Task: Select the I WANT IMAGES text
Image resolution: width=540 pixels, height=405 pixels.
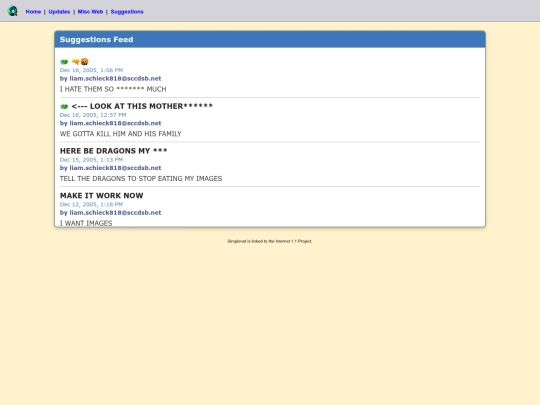Action: point(86,223)
